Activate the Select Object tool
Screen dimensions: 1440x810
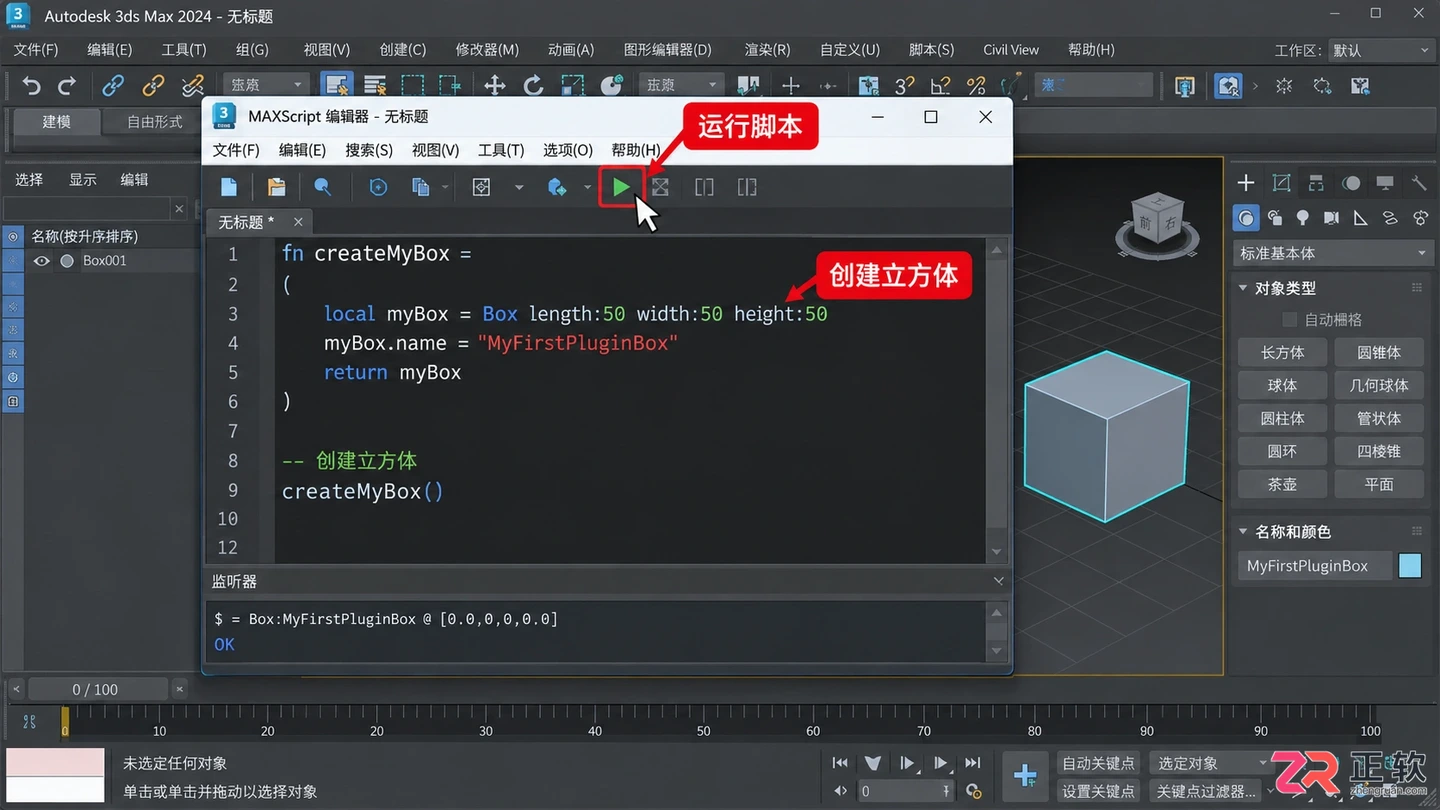tap(337, 86)
